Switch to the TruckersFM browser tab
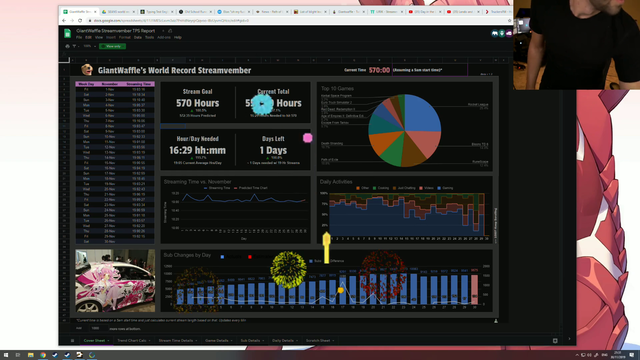Viewport: 640px width, 360px height. (497, 12)
